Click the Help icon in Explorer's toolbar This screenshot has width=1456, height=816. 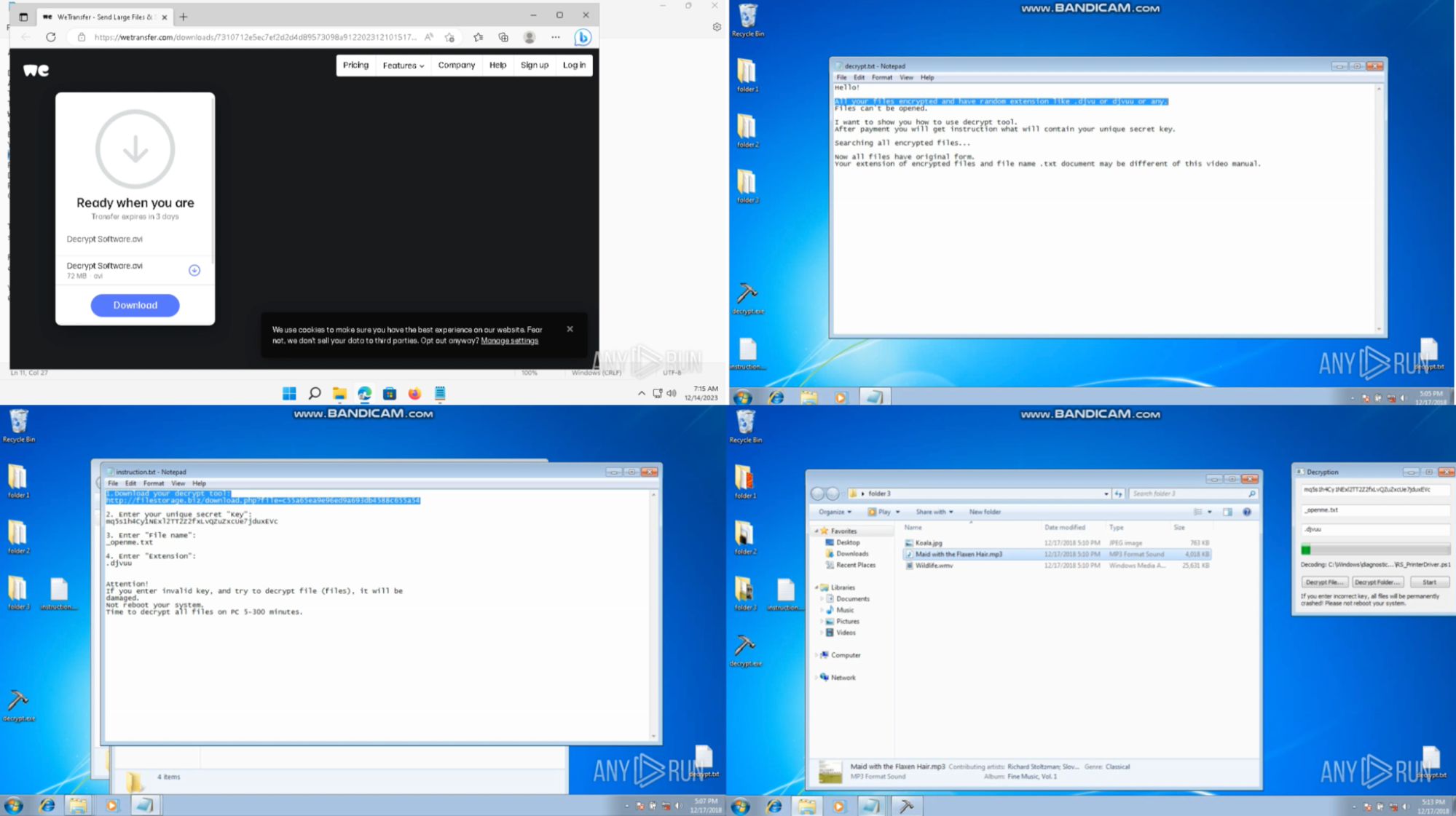tap(1248, 512)
